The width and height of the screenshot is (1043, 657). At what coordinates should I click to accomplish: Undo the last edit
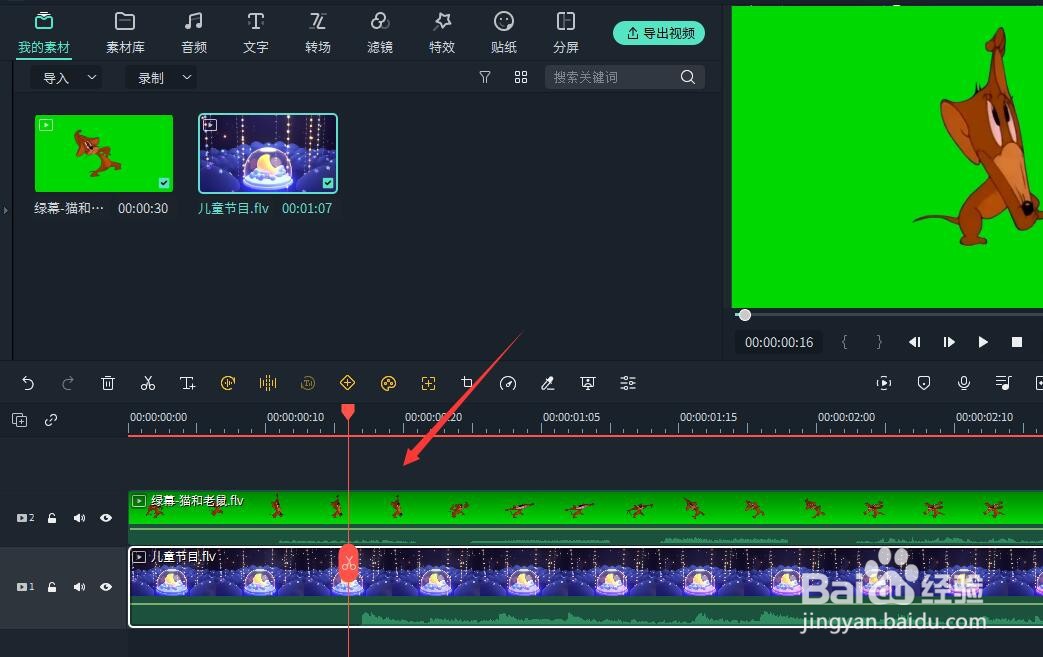pos(28,383)
